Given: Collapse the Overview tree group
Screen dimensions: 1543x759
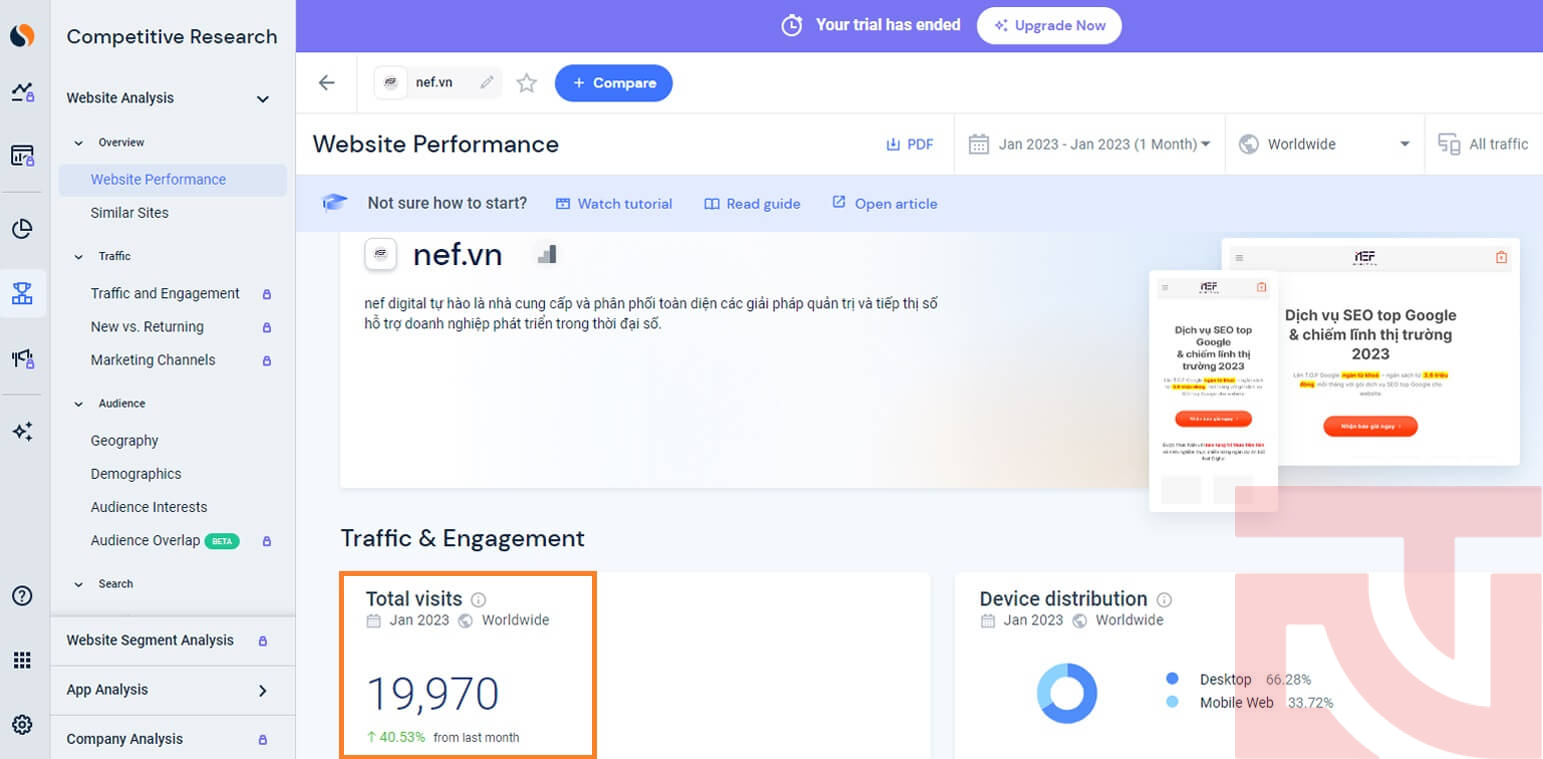Looking at the screenshot, I should [79, 143].
